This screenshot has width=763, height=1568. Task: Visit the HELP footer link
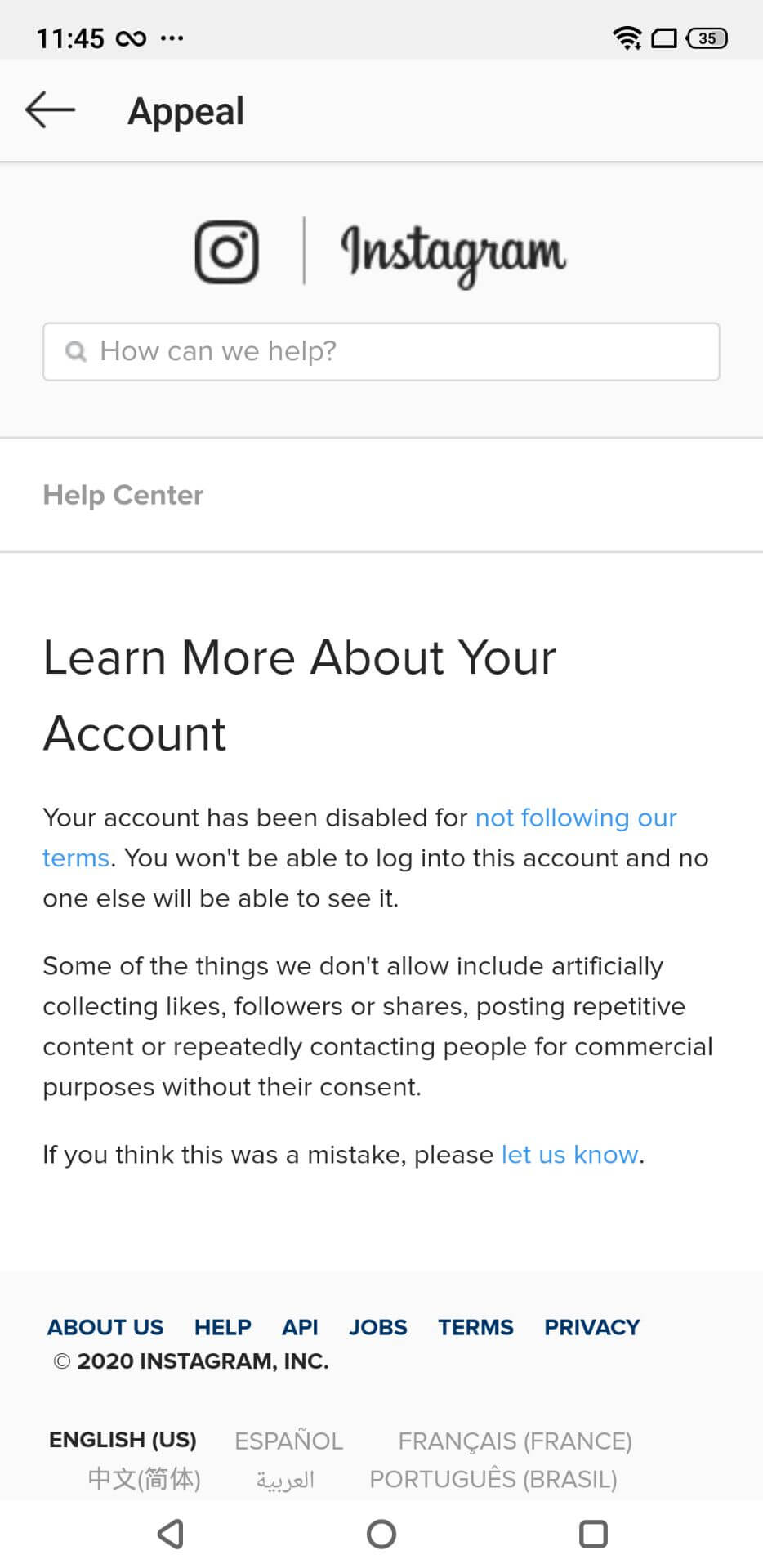(222, 1327)
